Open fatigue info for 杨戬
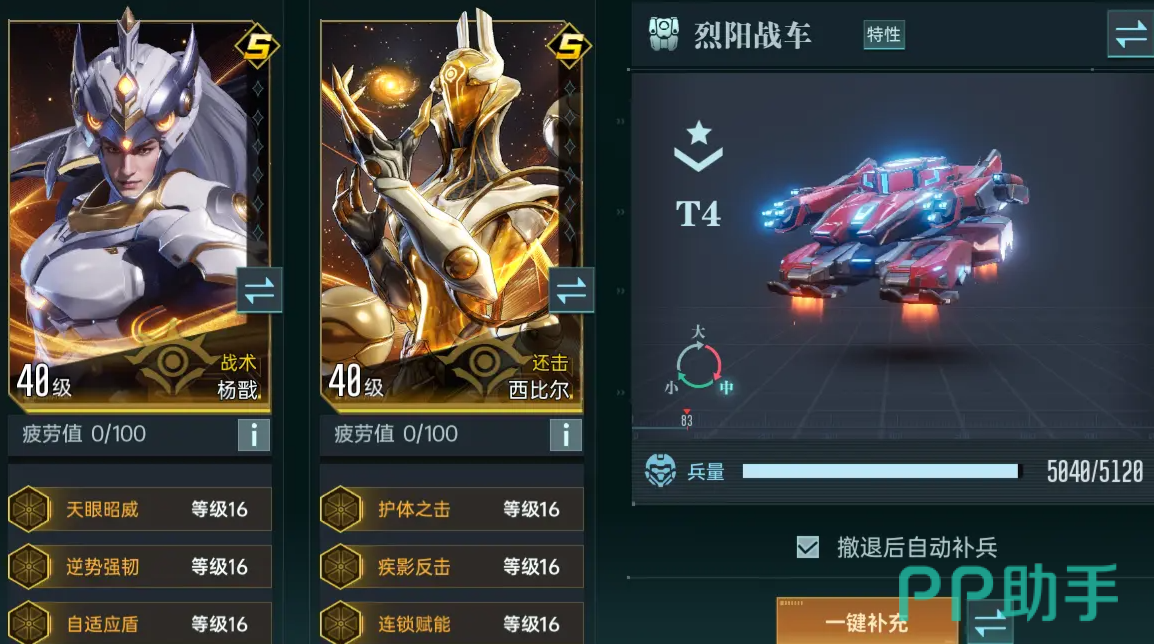Viewport: 1154px width, 644px height. pos(254,435)
